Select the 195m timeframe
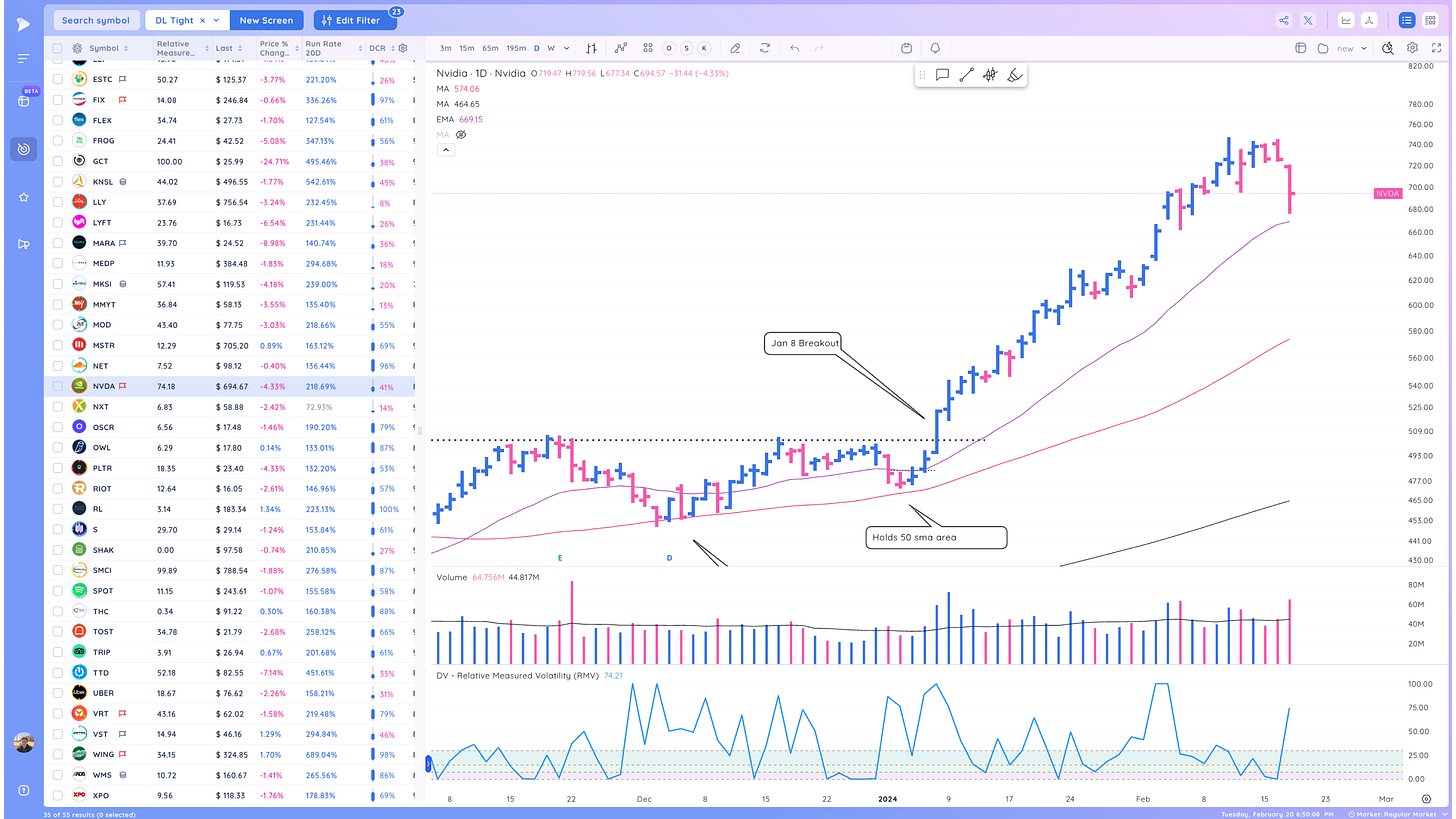1456x819 pixels. (516, 47)
